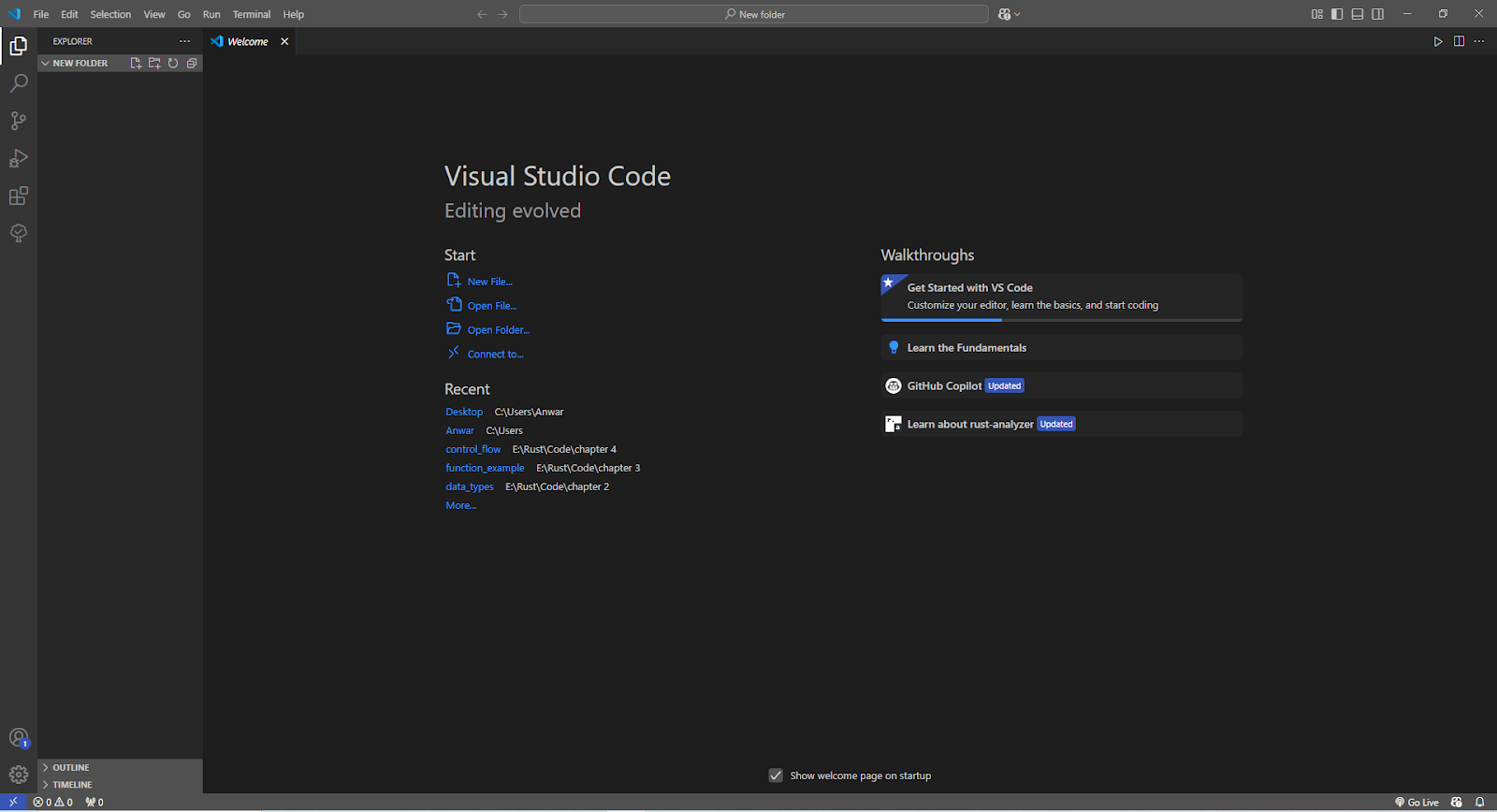Screen dimensions: 1497x812
Task: Open the Run menu
Action: pos(211,14)
